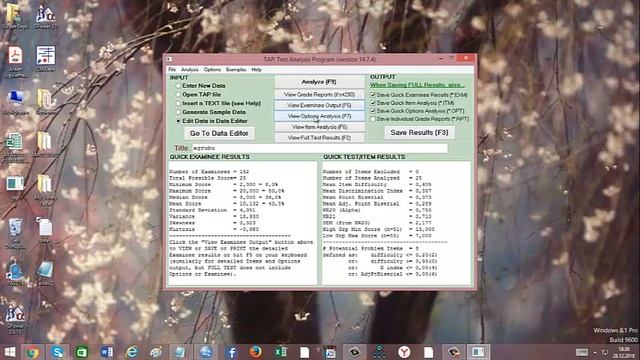
Task: Click View Options Analysis (F7)
Action: 319,116
